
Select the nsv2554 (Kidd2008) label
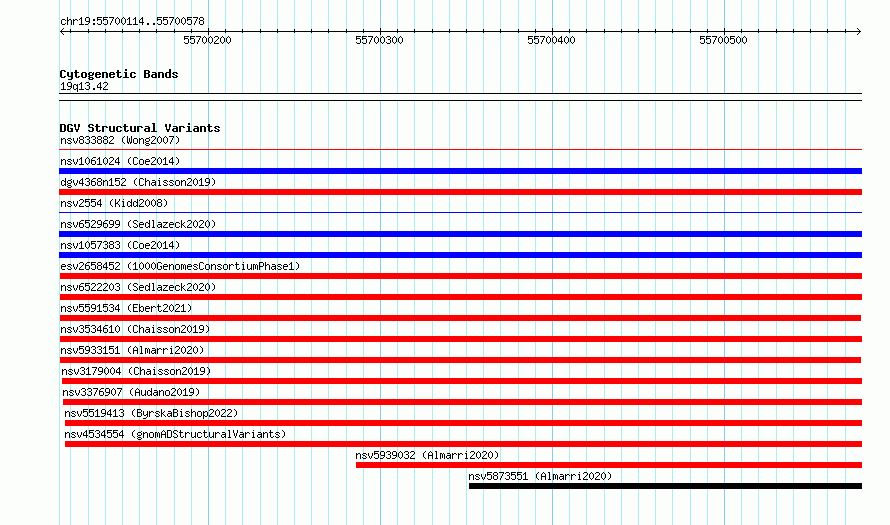114,203
